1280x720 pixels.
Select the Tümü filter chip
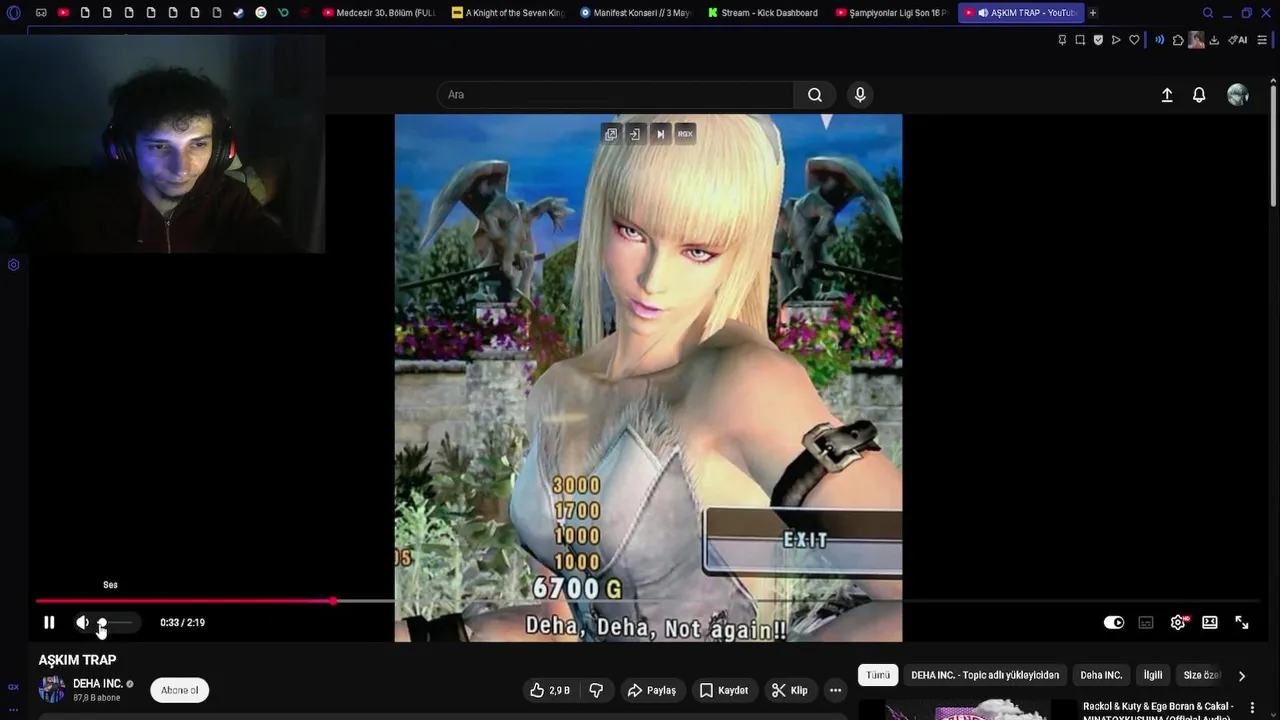tap(878, 675)
